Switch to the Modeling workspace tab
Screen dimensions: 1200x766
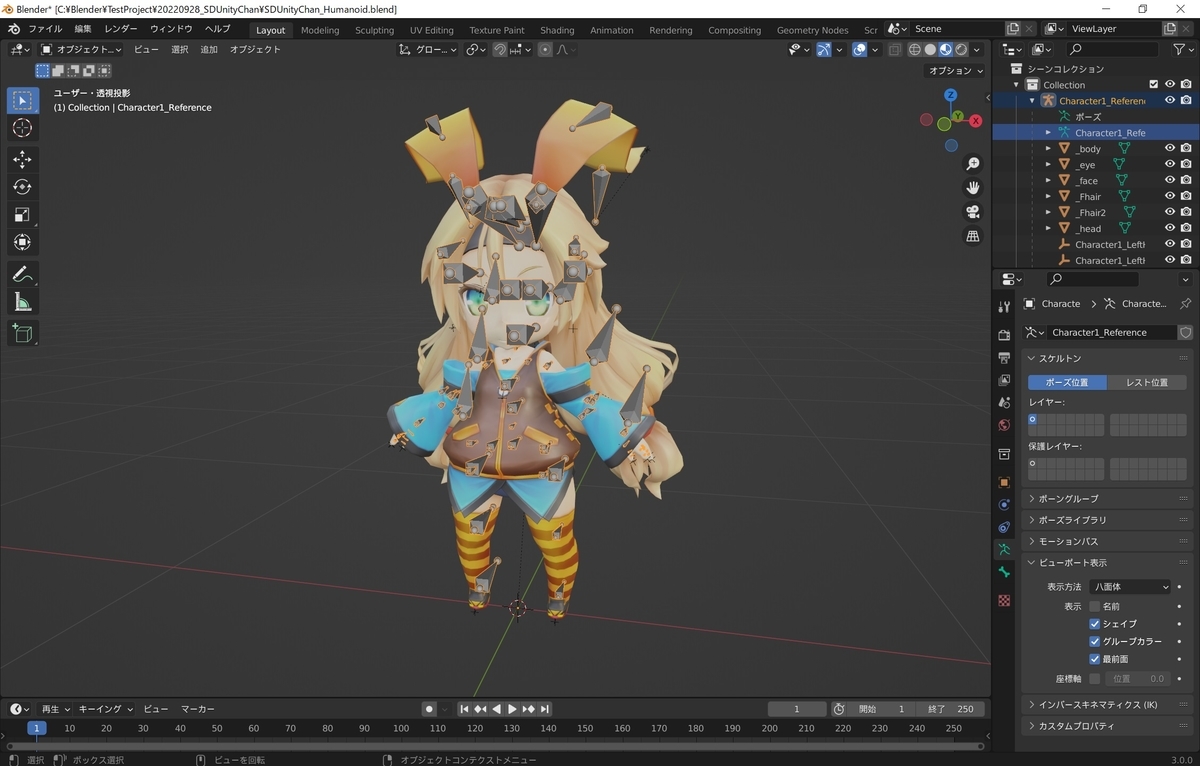(x=320, y=30)
